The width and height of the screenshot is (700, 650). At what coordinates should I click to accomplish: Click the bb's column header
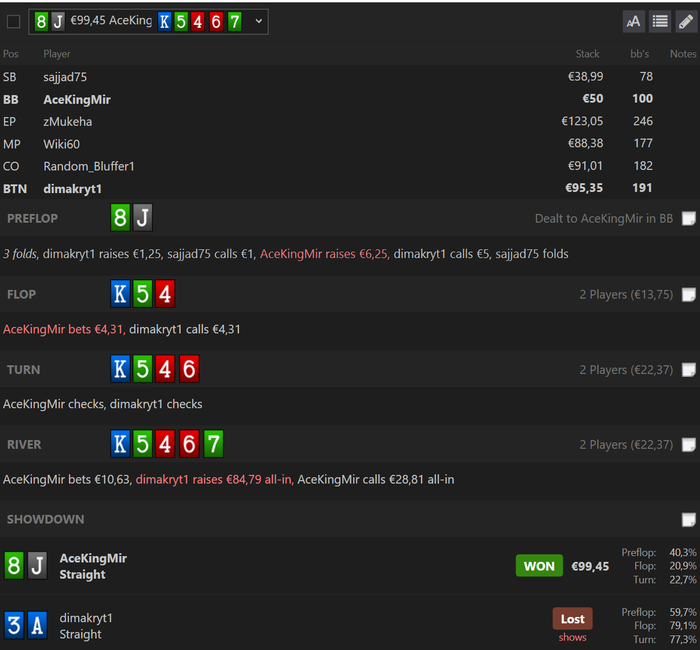pyautogui.click(x=639, y=54)
